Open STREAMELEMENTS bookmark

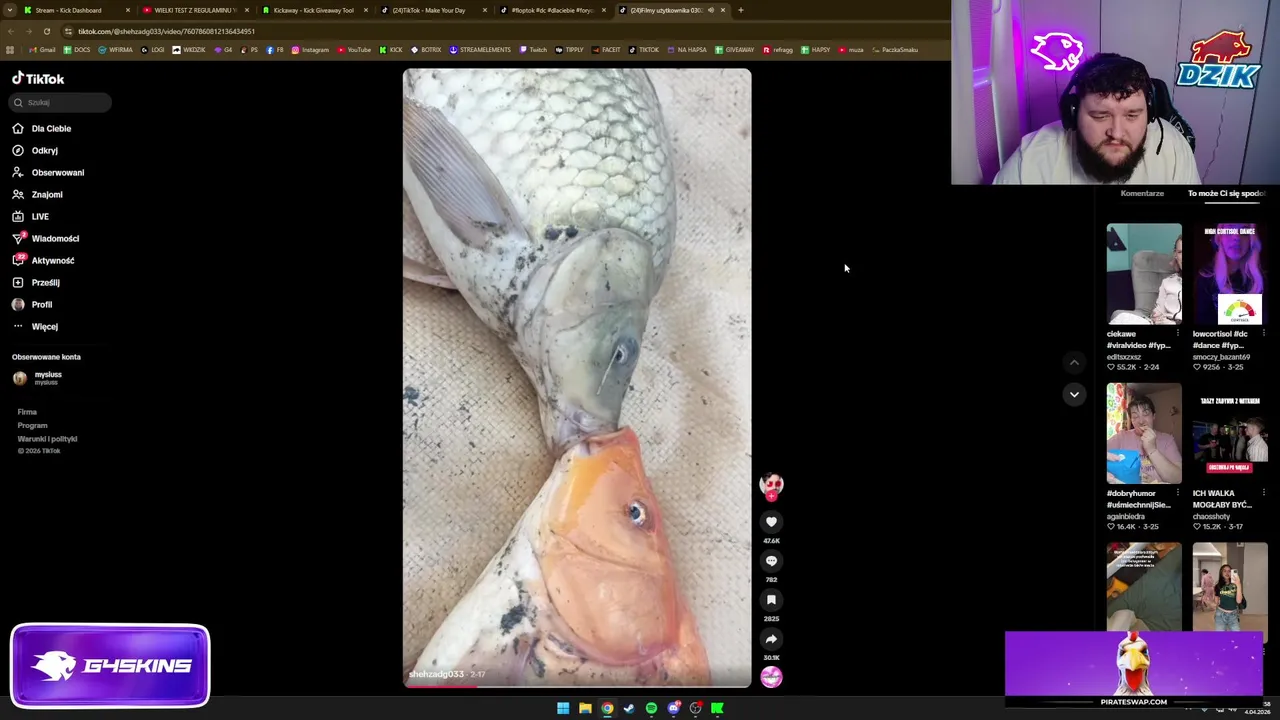point(480,50)
